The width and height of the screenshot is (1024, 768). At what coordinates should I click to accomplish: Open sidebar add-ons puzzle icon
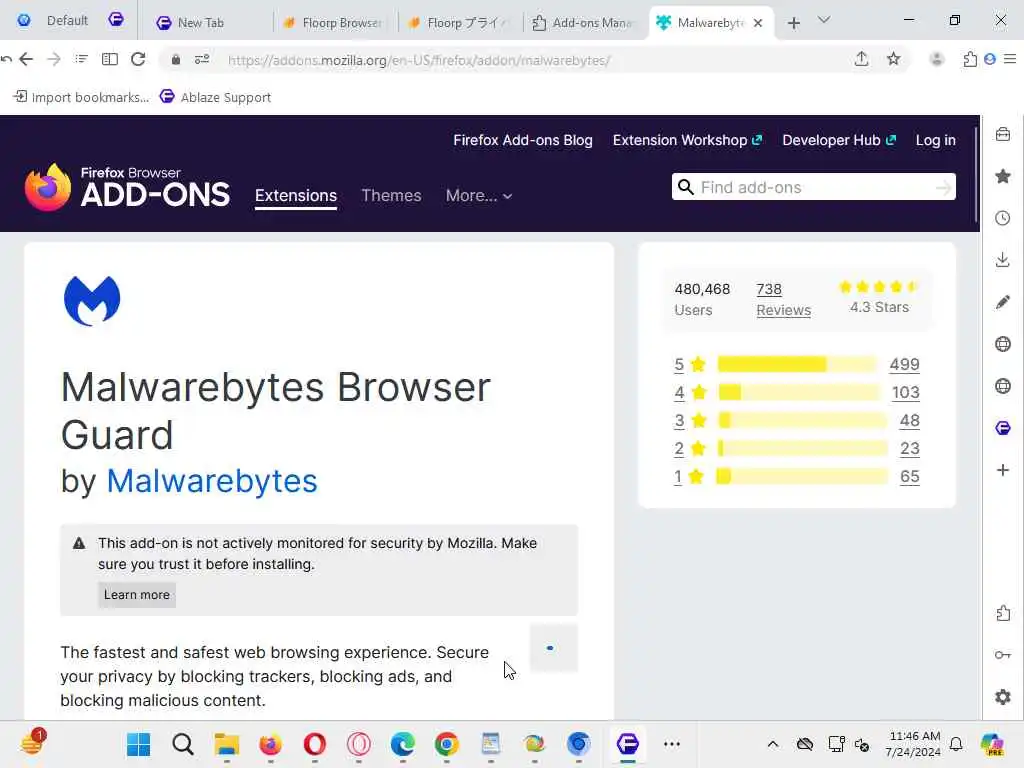pos(1003,613)
